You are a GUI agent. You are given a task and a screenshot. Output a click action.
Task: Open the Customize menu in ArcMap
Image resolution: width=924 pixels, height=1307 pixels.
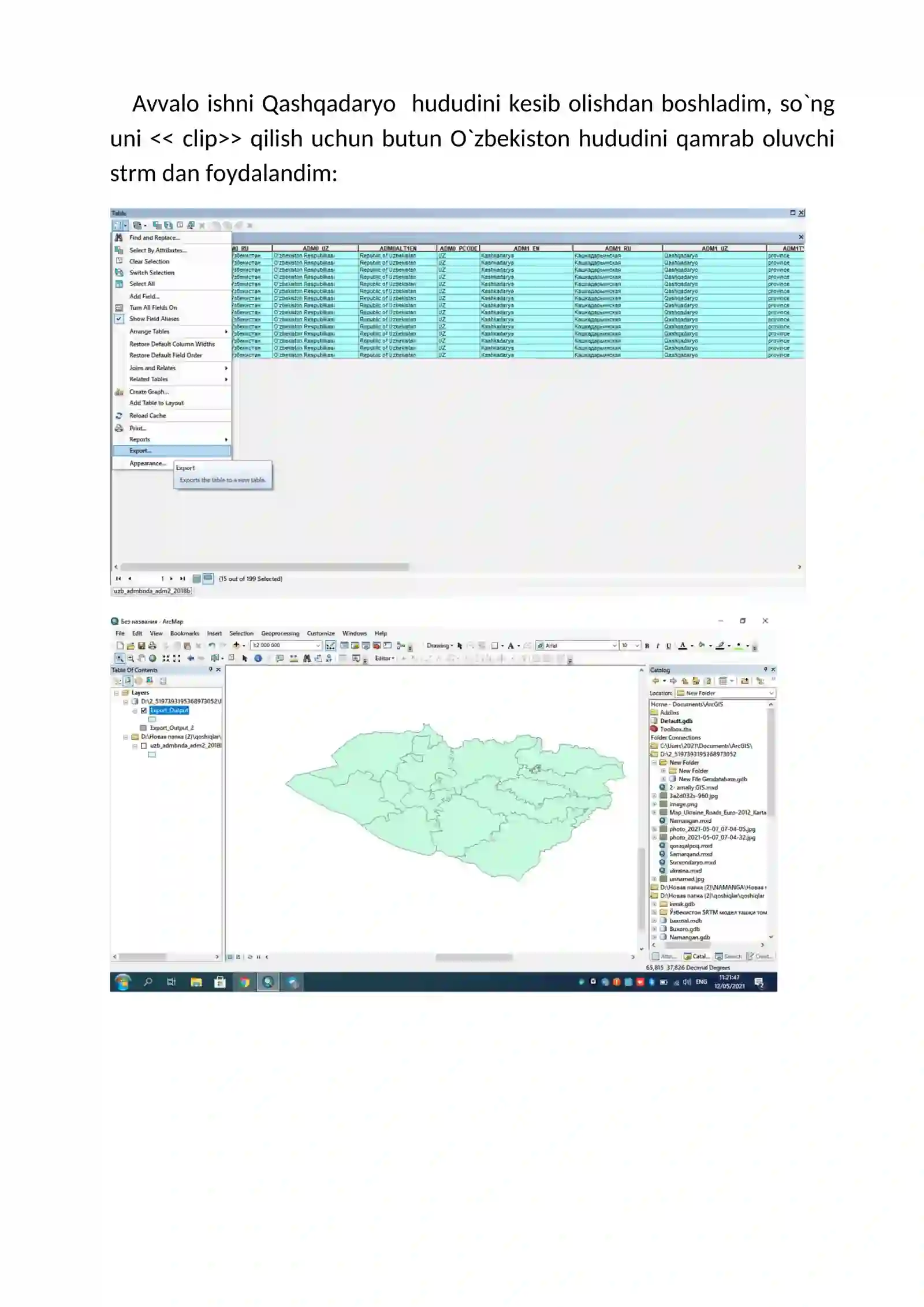321,633
